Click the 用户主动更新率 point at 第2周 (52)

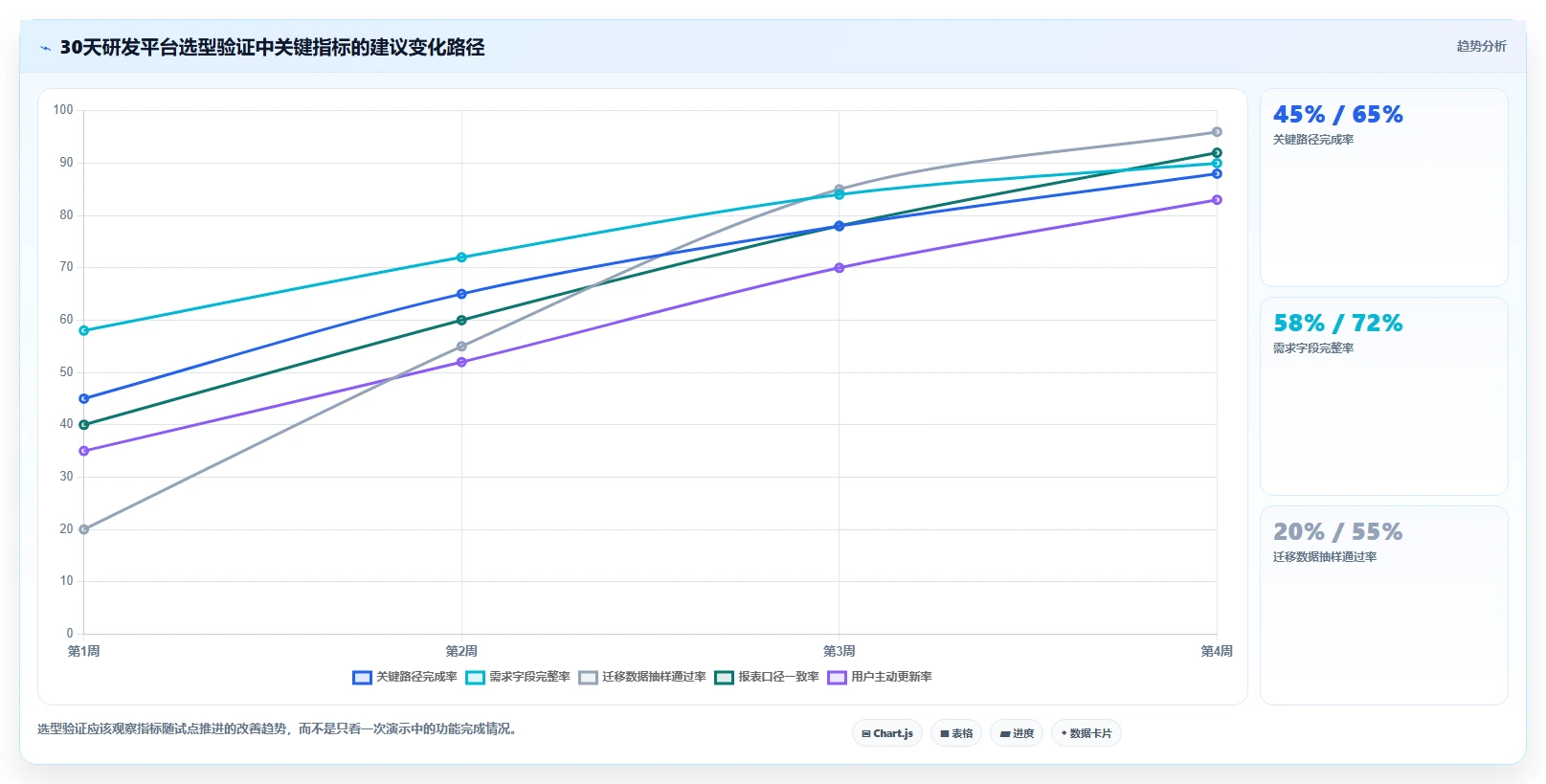(x=461, y=362)
